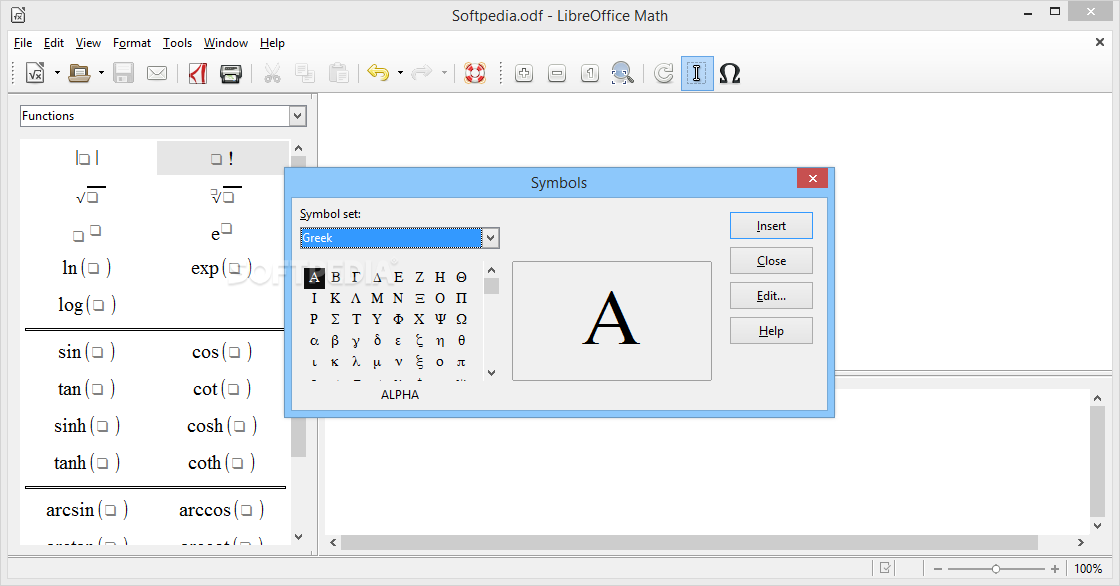The height and width of the screenshot is (586, 1120).
Task: Open the Help menu
Action: click(272, 43)
